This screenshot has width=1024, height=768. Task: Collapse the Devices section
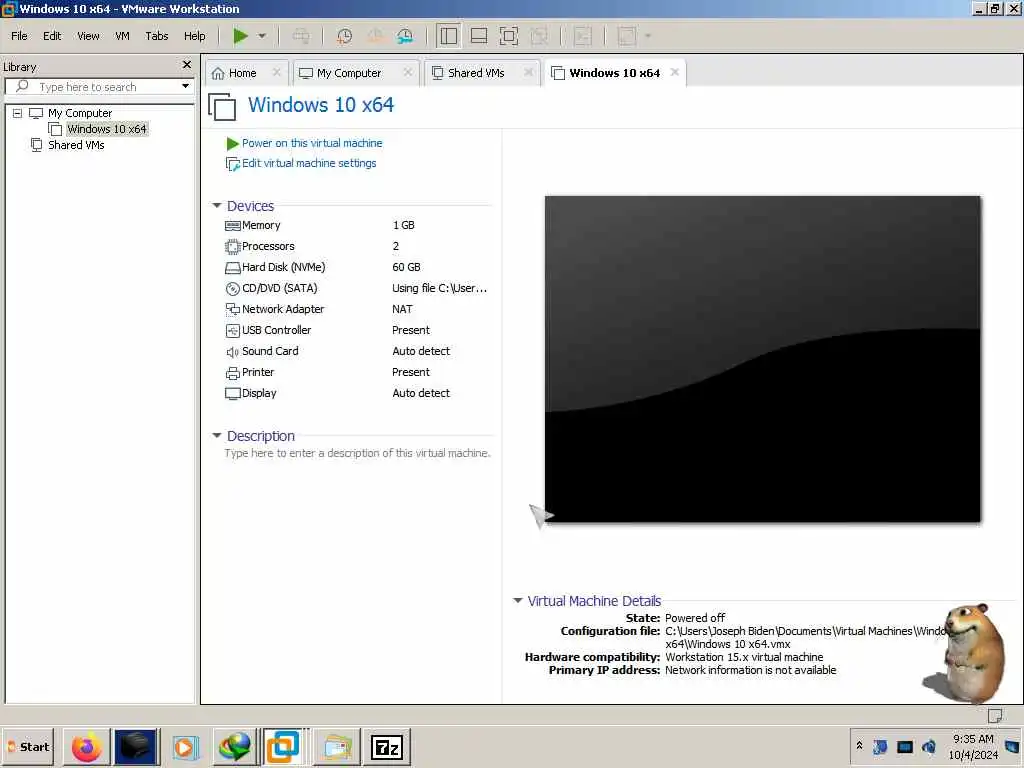pyautogui.click(x=217, y=206)
